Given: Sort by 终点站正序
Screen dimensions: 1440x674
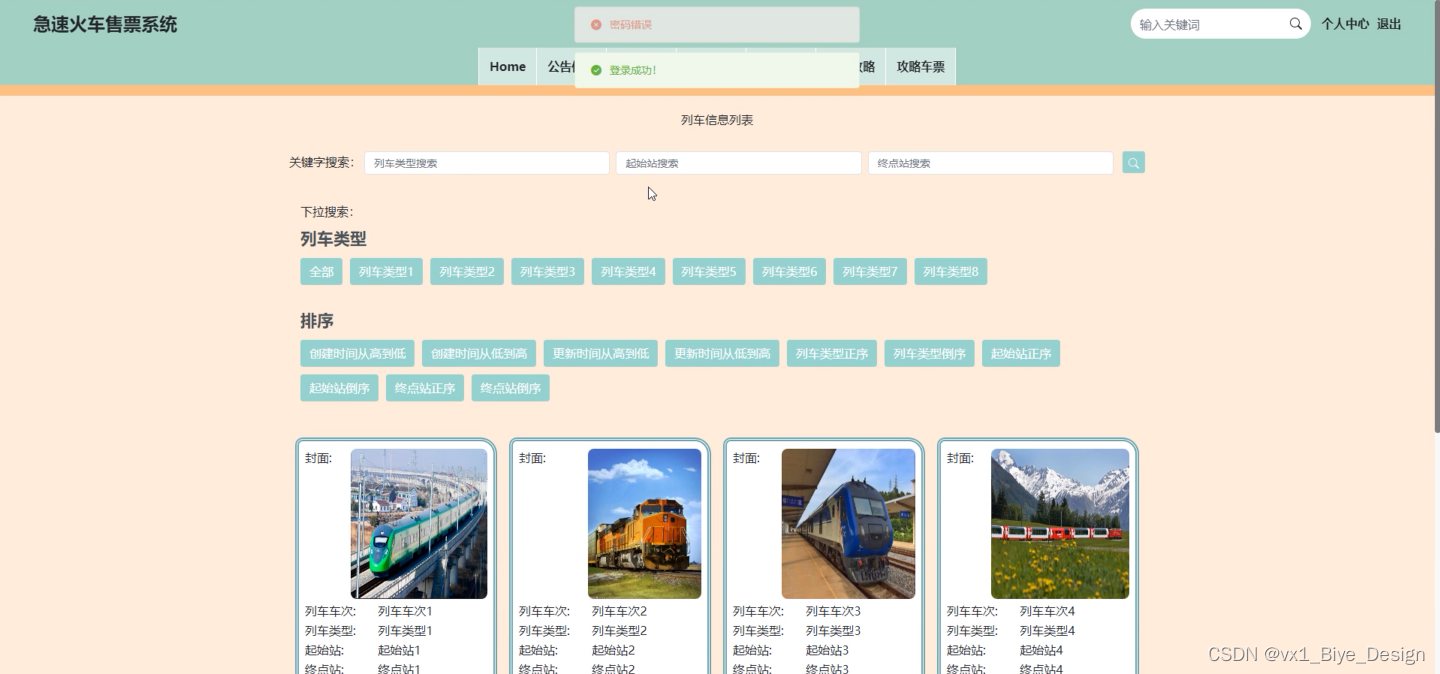Looking at the screenshot, I should point(425,389).
